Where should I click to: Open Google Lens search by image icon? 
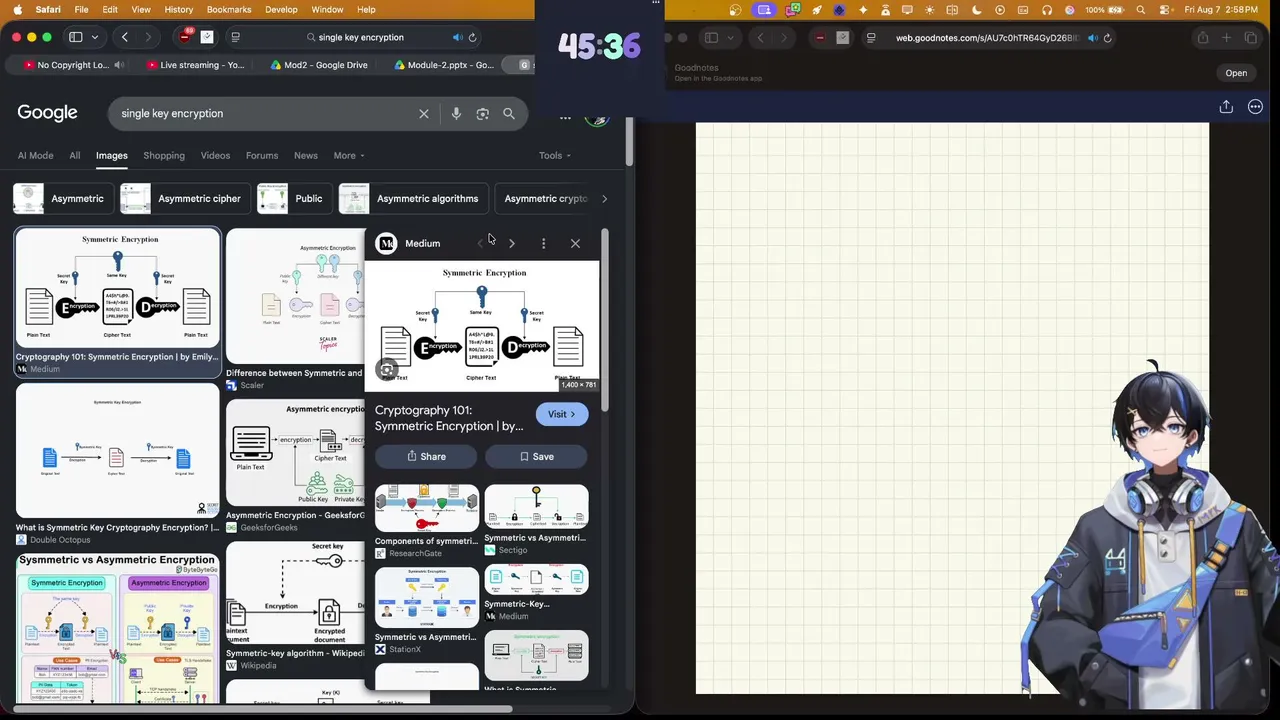(483, 114)
